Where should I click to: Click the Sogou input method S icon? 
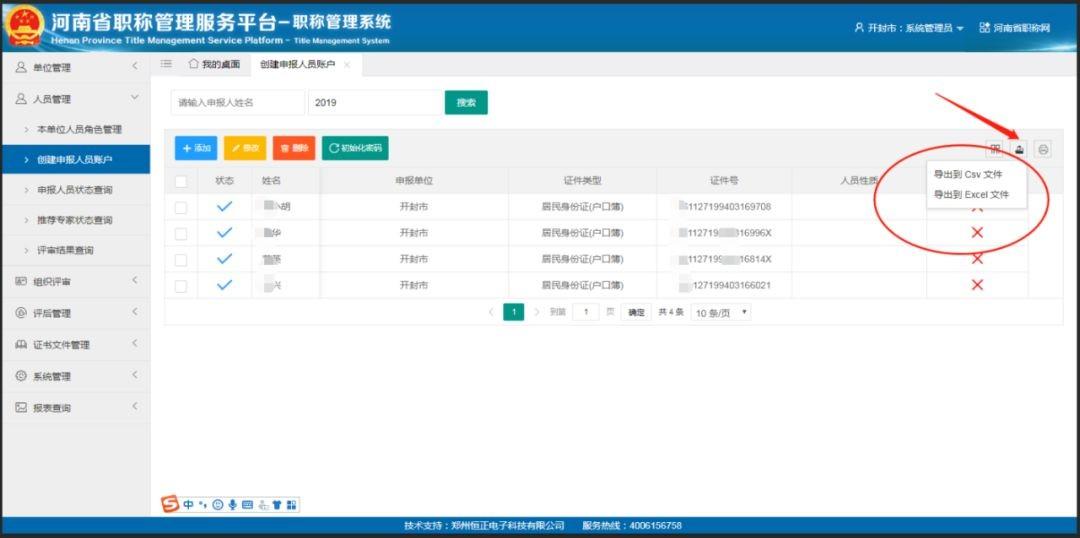(169, 504)
